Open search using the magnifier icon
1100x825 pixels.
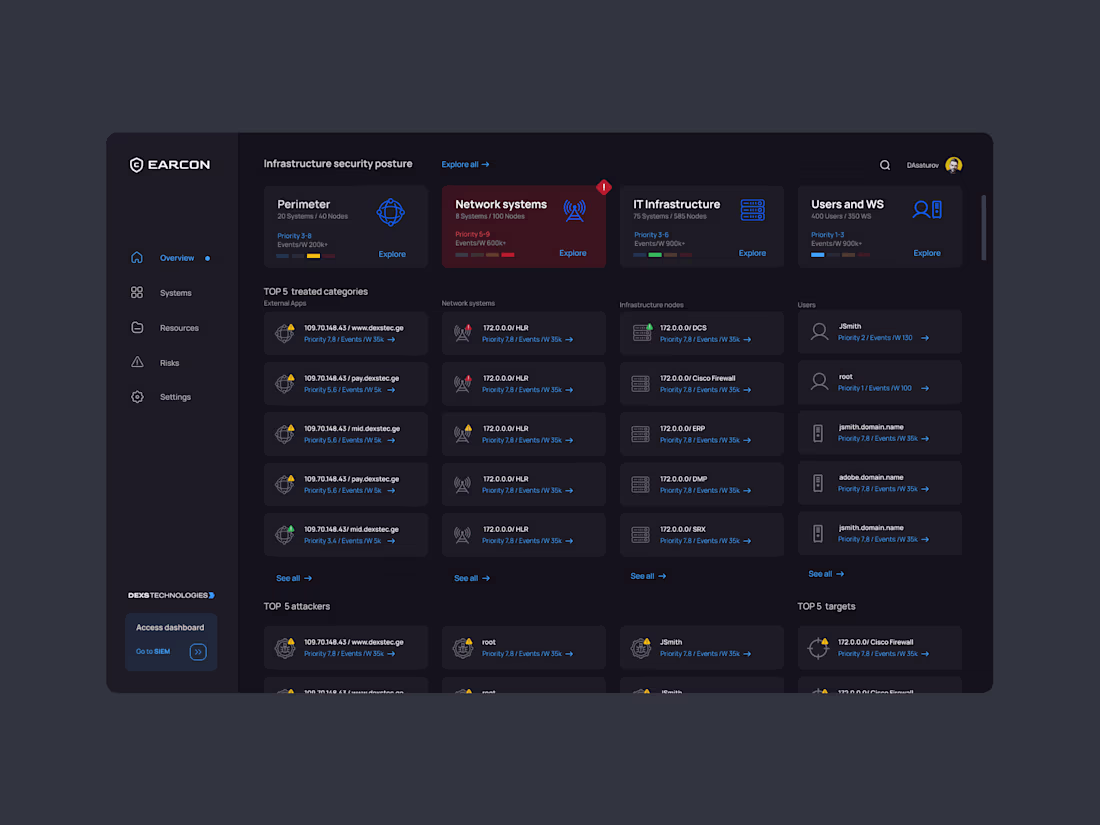(885, 164)
